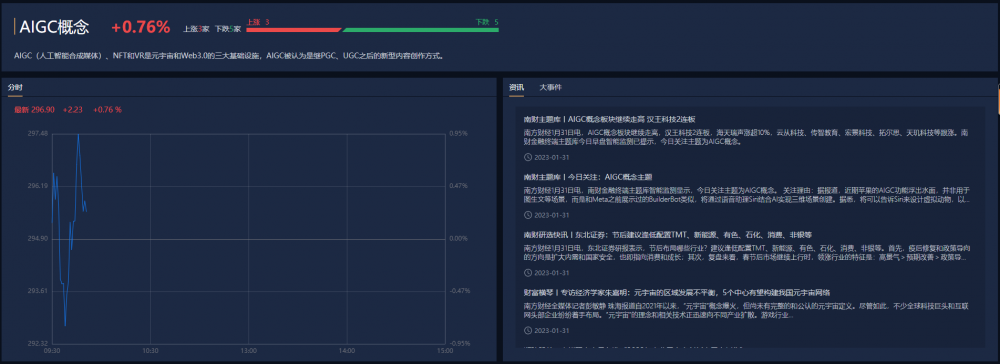Viewport: 1000px width, 364px height.
Task: Open headline AIGC概念板块继续走高 汉王科技2连板
Action: [609, 119]
